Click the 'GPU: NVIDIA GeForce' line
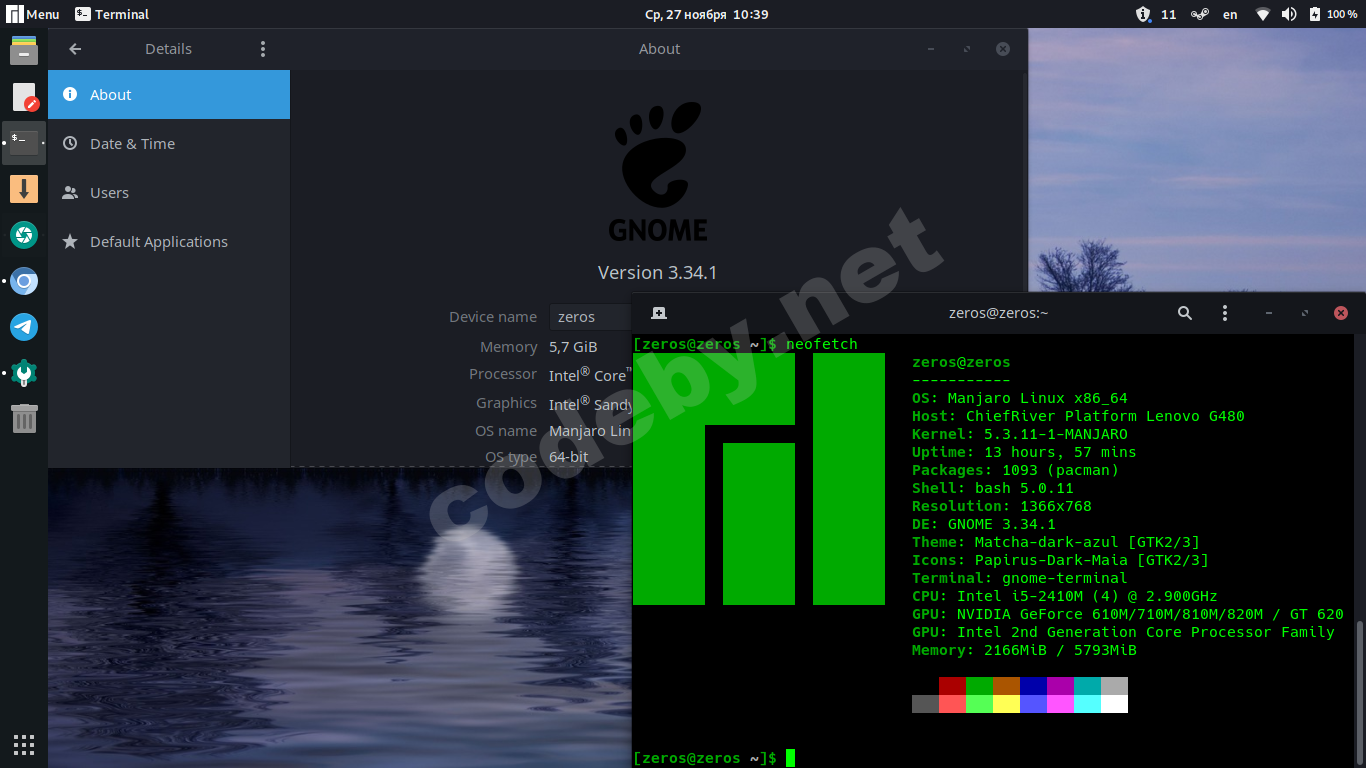Screen dimensions: 1366x768 (x=1128, y=614)
